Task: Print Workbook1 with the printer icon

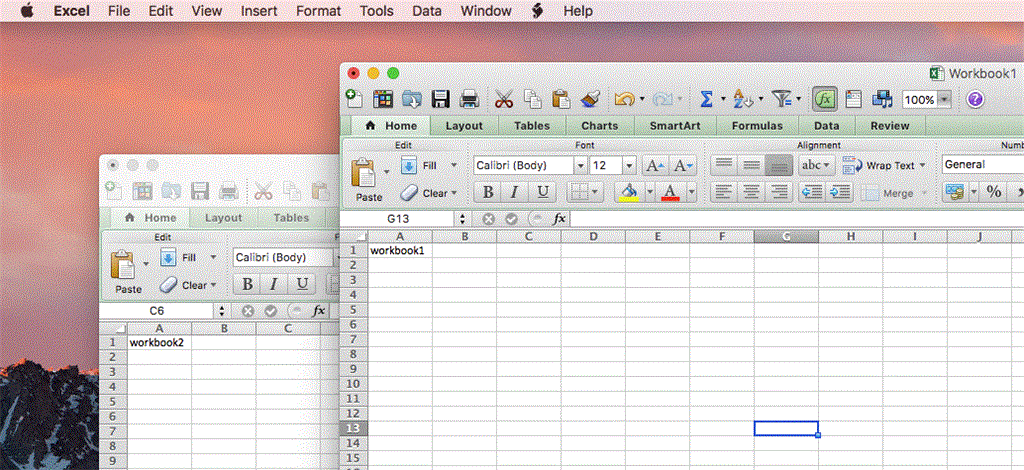Action: click(x=470, y=99)
